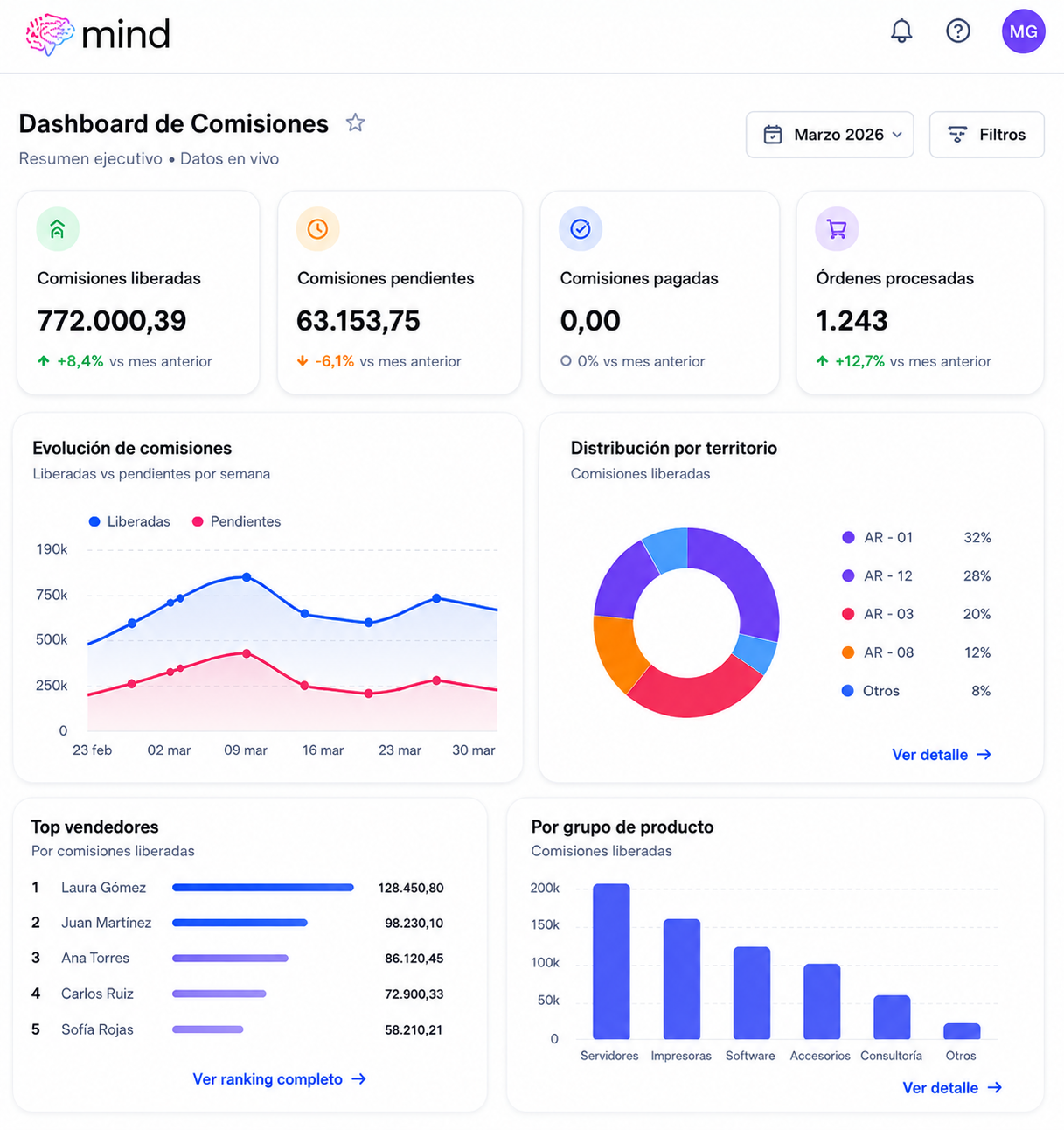Click the AR - 08 orange legend swatch

pos(848,652)
